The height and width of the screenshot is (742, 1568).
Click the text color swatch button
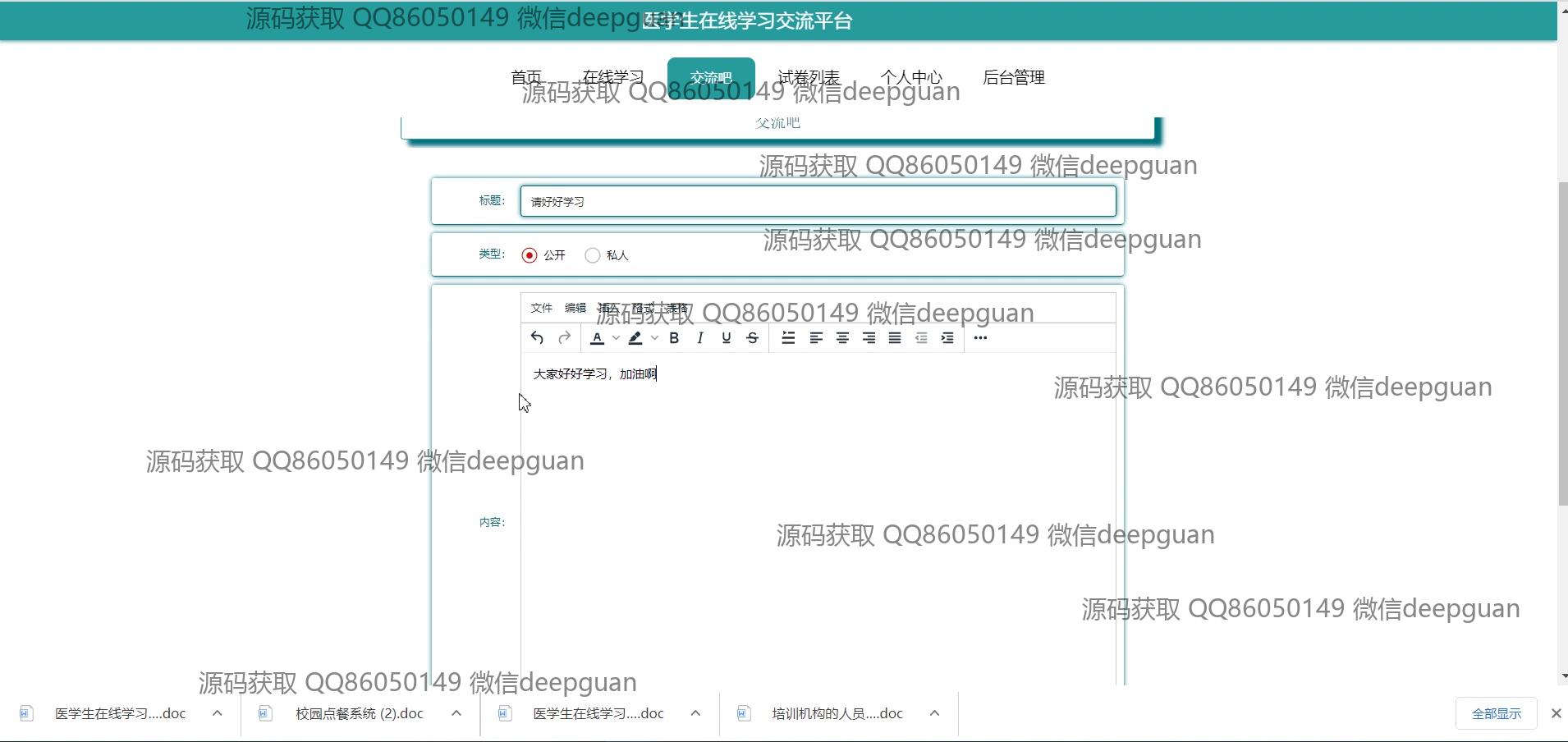(x=598, y=338)
